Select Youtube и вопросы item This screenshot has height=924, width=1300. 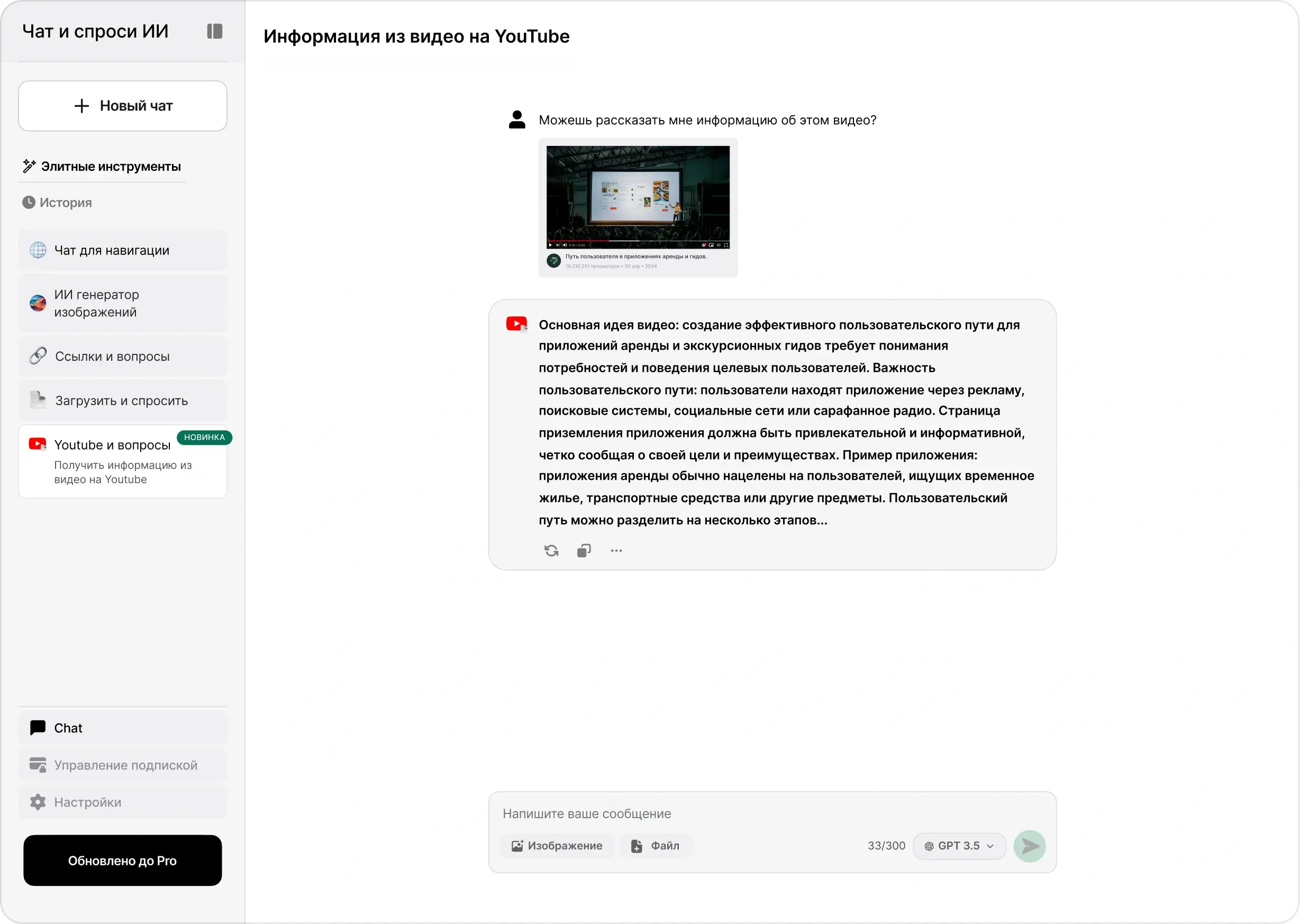click(123, 461)
